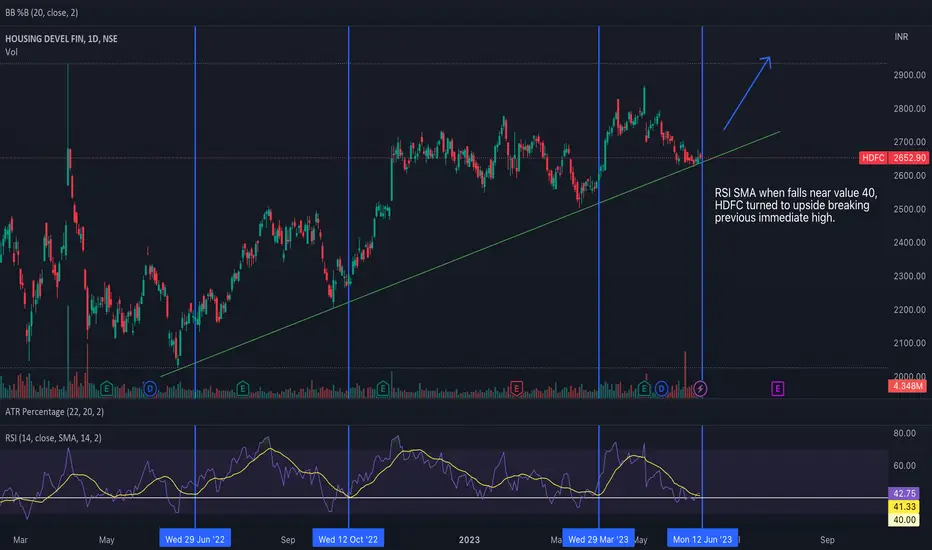Click the 2800.00 price scale label
This screenshot has height=550, width=932.
(x=909, y=108)
